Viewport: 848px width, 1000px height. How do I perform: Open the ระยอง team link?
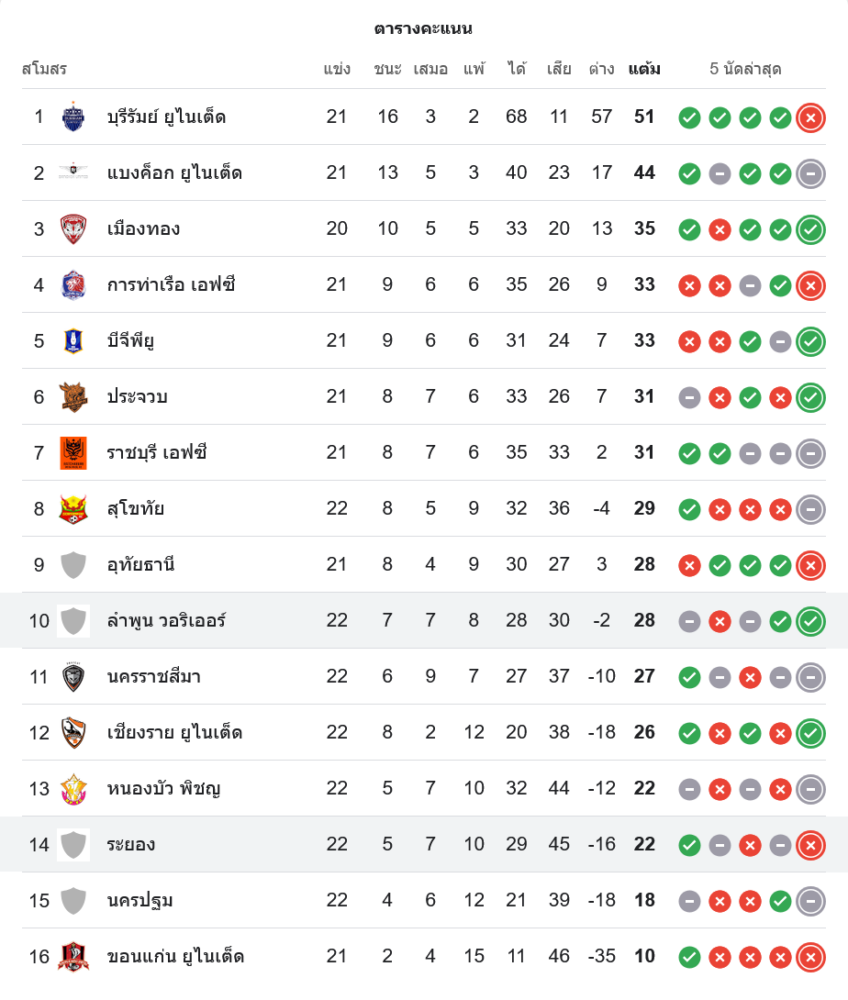(x=131, y=845)
